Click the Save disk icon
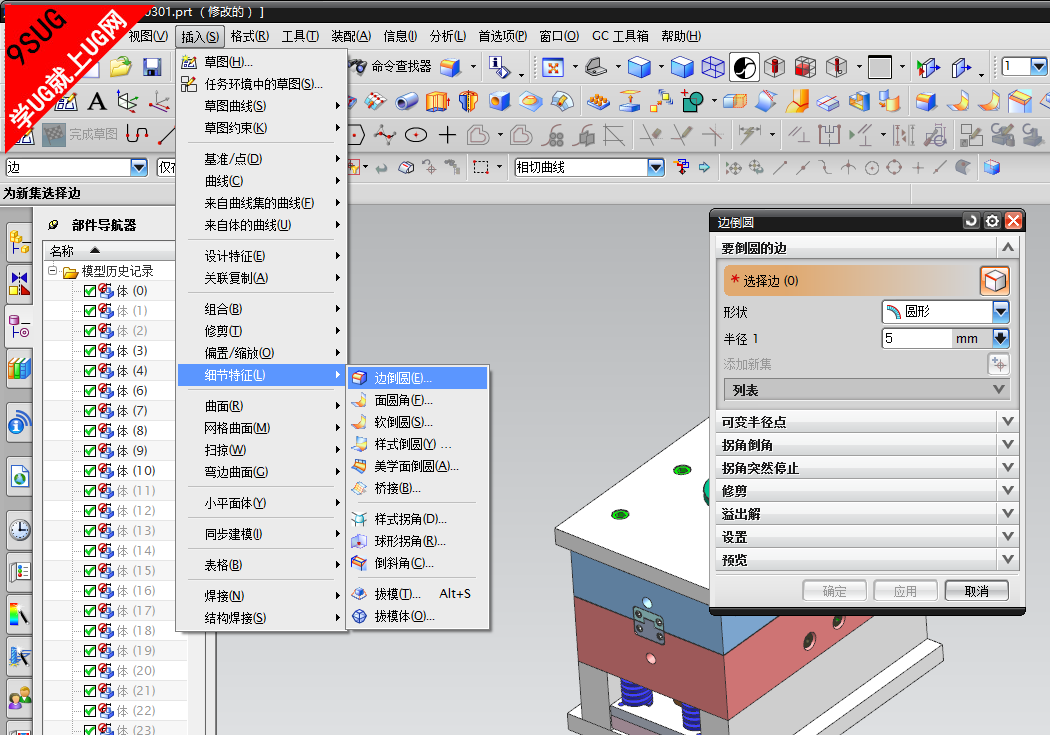This screenshot has height=735, width=1050. [x=152, y=66]
